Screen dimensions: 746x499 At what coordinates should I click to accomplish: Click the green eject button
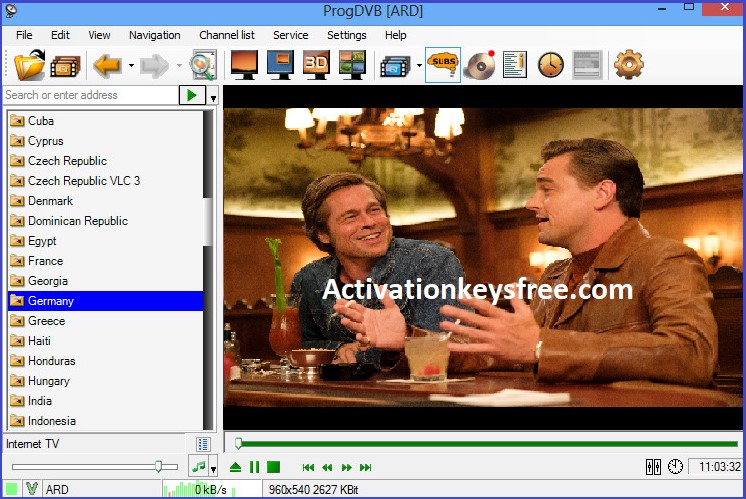point(235,467)
